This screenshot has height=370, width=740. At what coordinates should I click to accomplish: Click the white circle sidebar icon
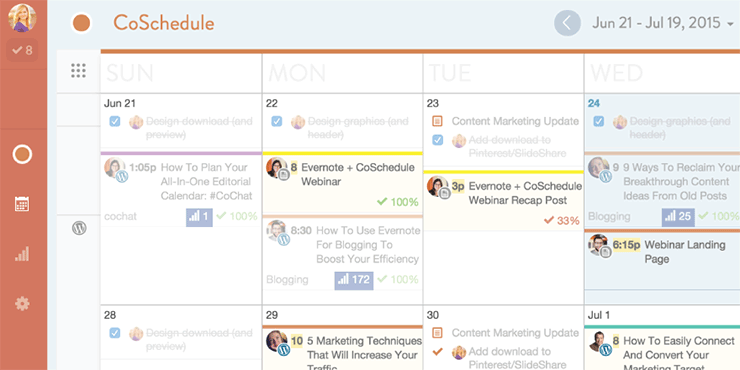pos(22,154)
